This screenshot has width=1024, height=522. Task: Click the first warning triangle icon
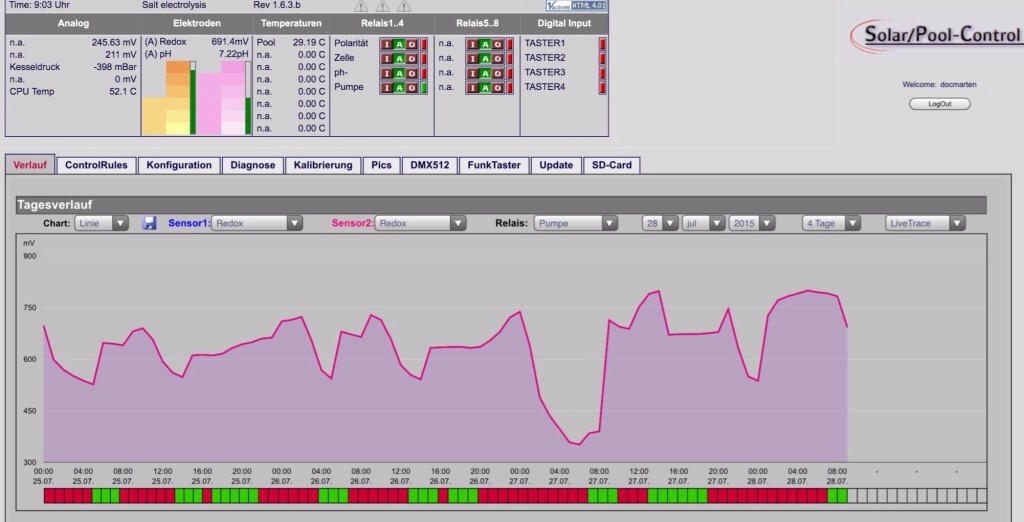[361, 6]
